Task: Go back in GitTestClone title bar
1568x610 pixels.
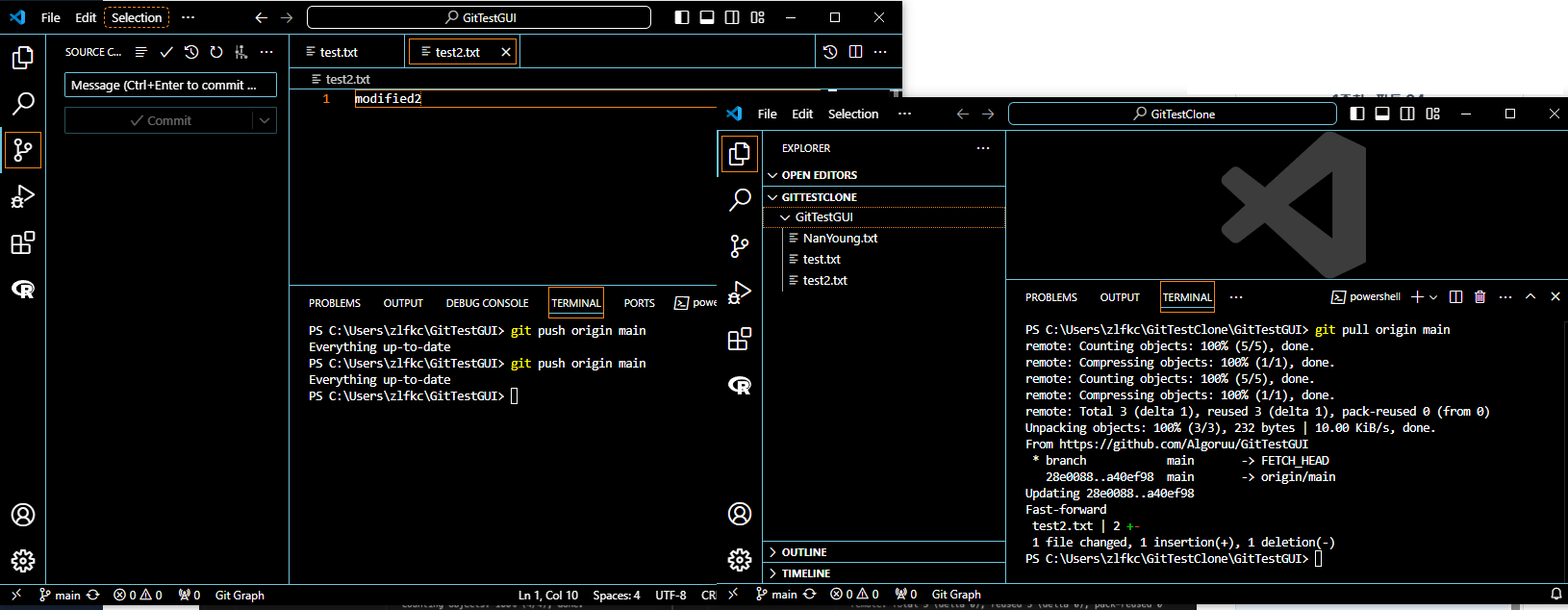Action: click(963, 114)
